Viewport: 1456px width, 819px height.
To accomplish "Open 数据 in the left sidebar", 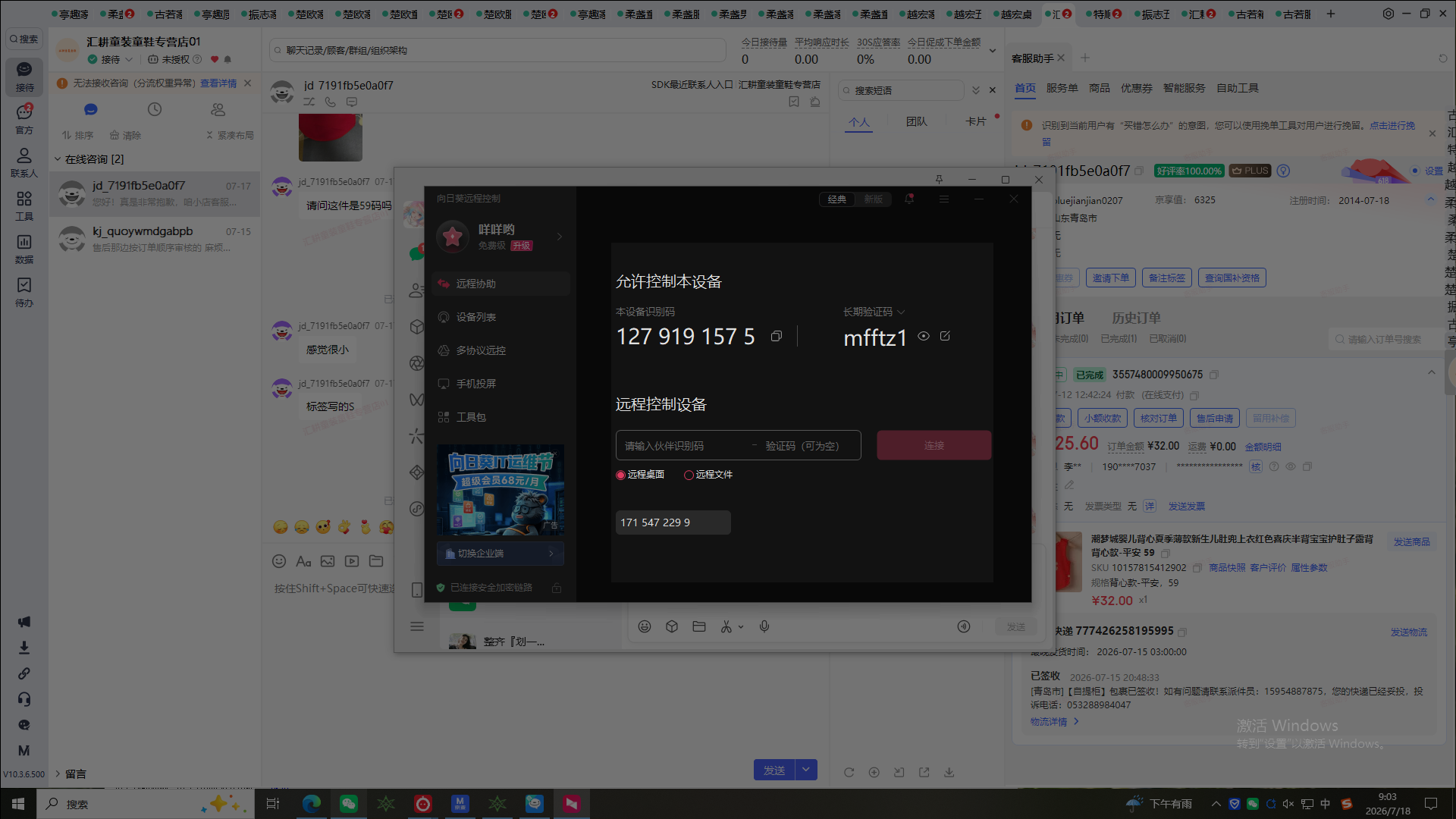I will (x=24, y=249).
